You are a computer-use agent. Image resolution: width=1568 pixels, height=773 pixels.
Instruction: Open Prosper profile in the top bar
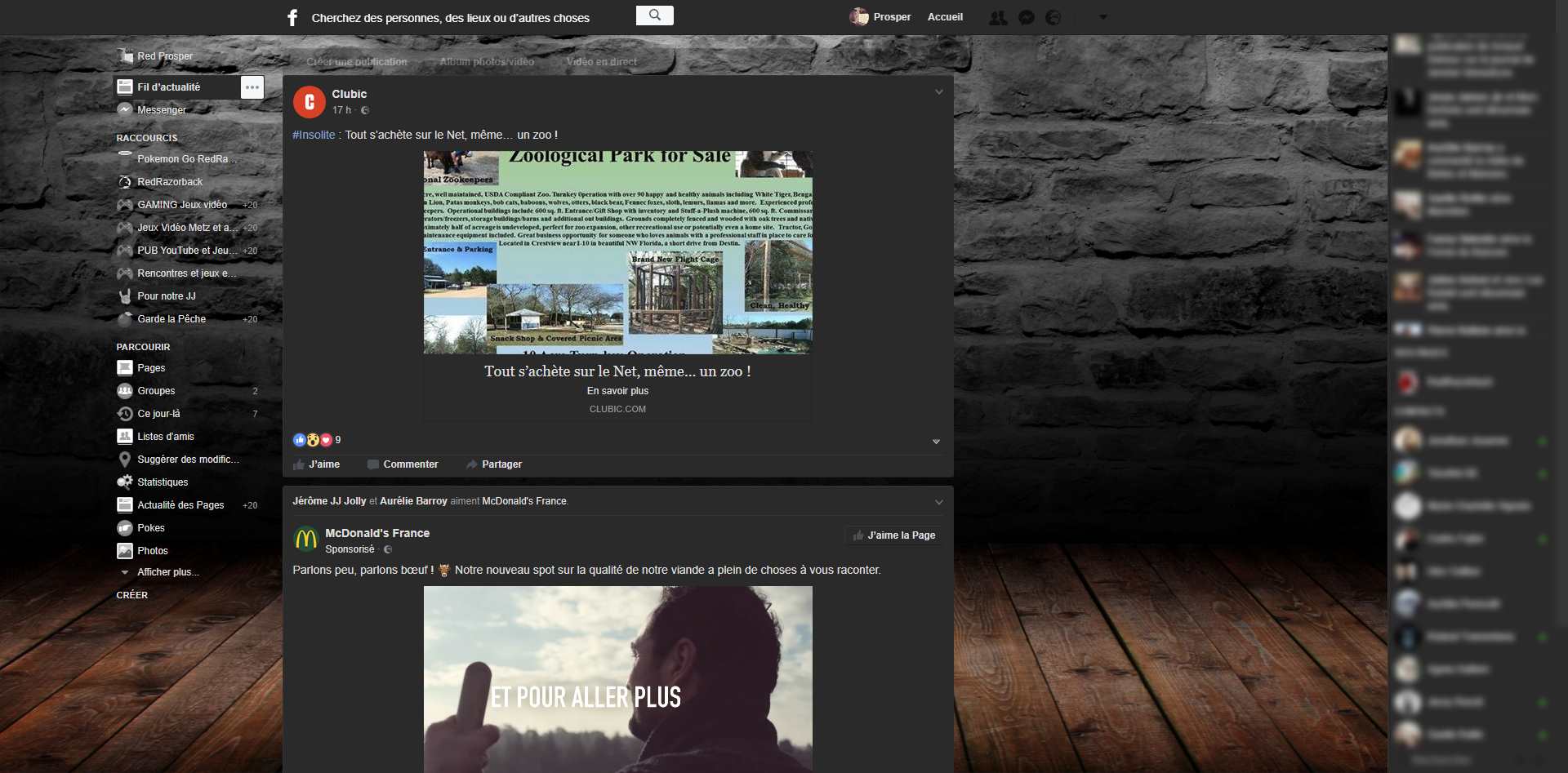tap(880, 16)
